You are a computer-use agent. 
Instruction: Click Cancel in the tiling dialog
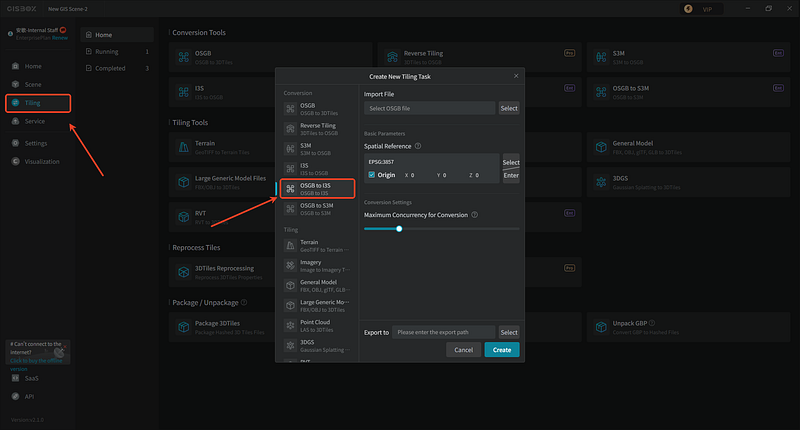(x=463, y=350)
